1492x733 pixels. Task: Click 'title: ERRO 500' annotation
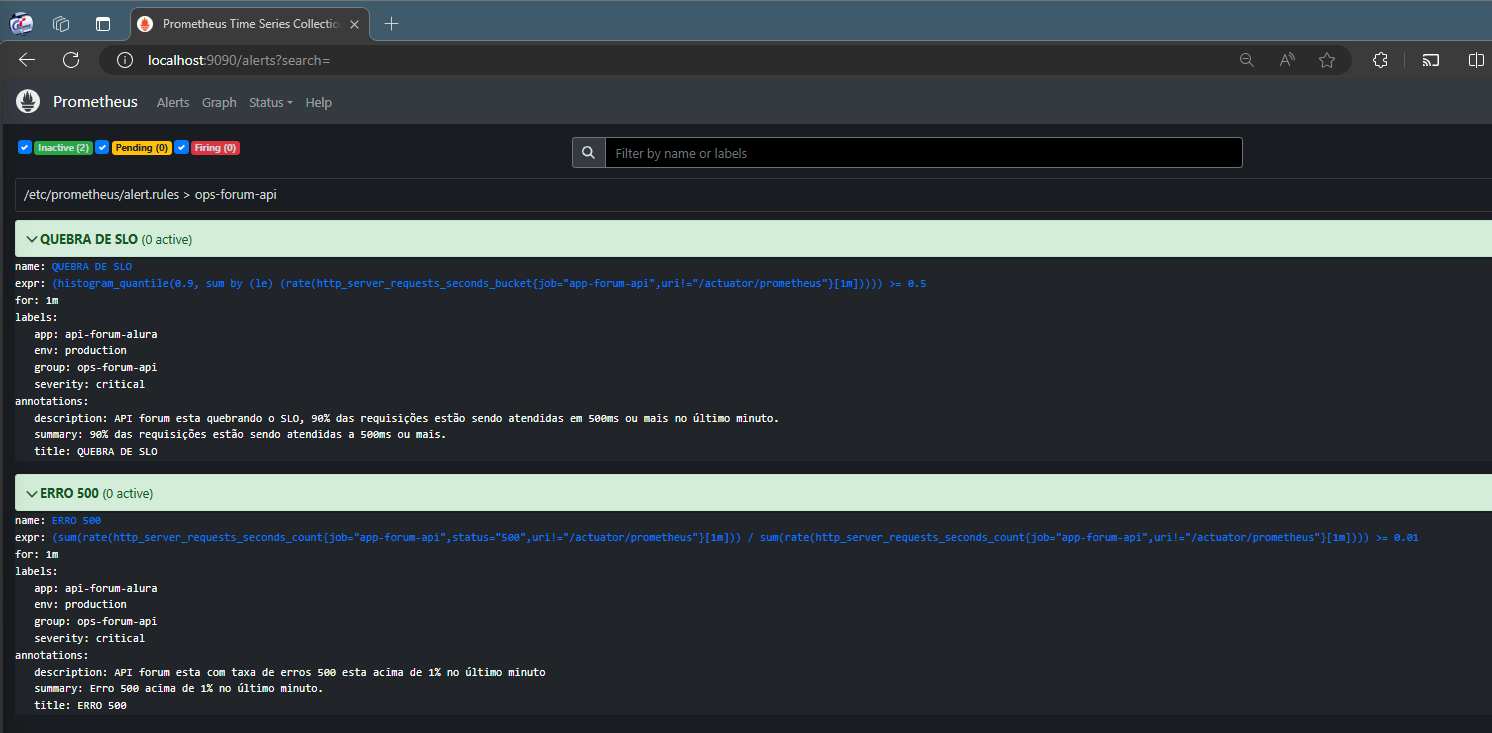[x=80, y=706]
